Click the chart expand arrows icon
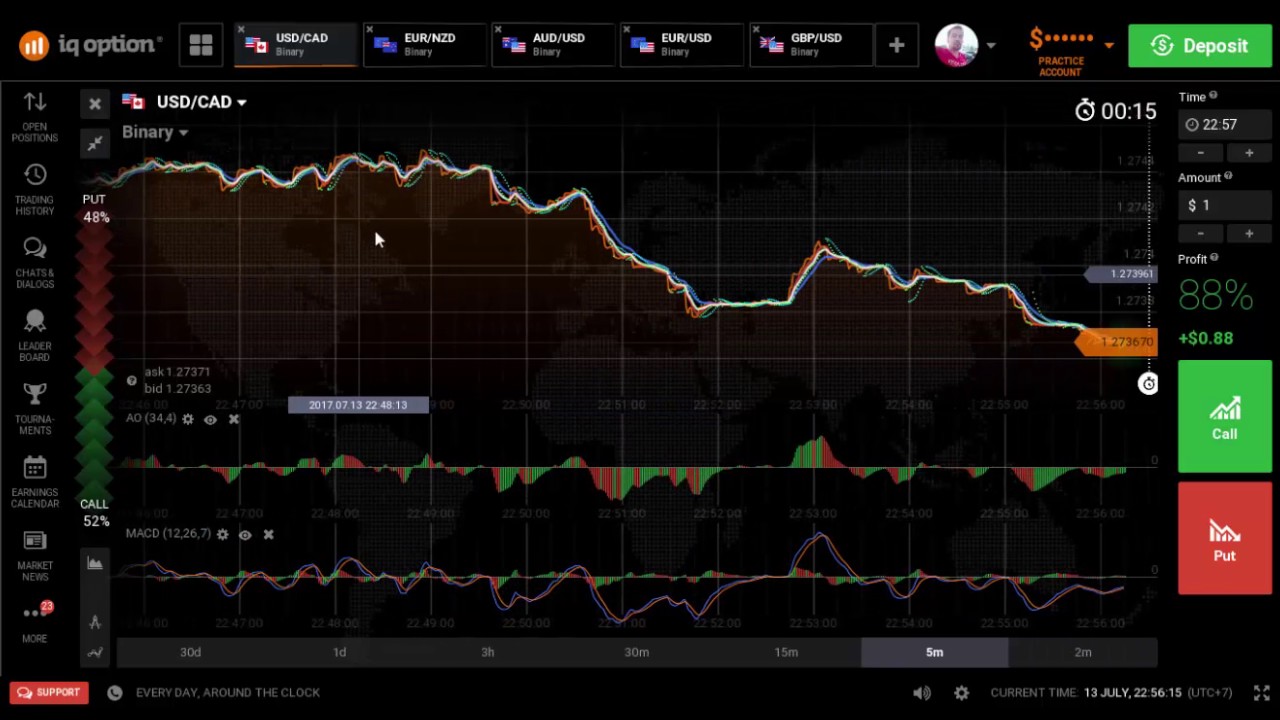The width and height of the screenshot is (1280, 720). 95,144
